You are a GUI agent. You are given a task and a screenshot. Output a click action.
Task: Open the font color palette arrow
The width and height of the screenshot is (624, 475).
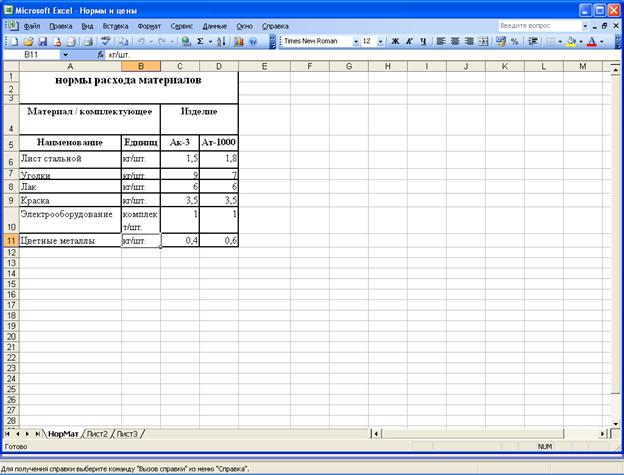[x=602, y=41]
